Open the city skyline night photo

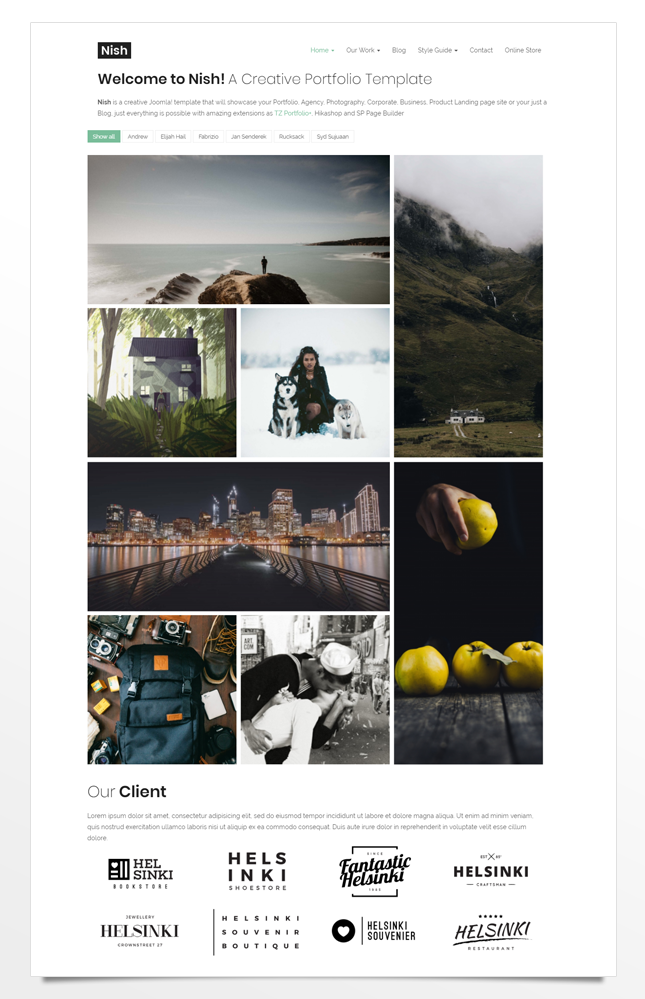point(238,536)
